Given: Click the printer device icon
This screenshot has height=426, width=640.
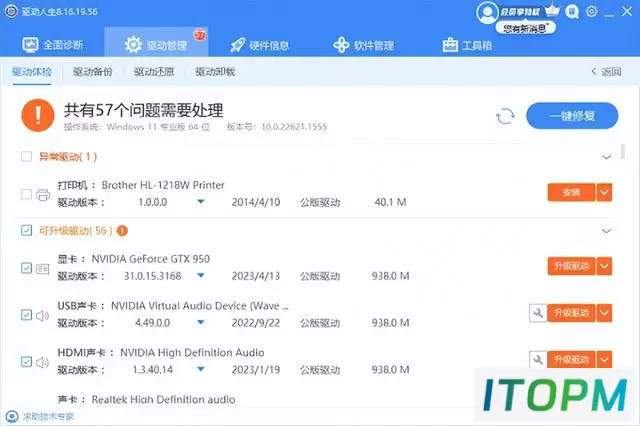Looking at the screenshot, I should point(43,195).
